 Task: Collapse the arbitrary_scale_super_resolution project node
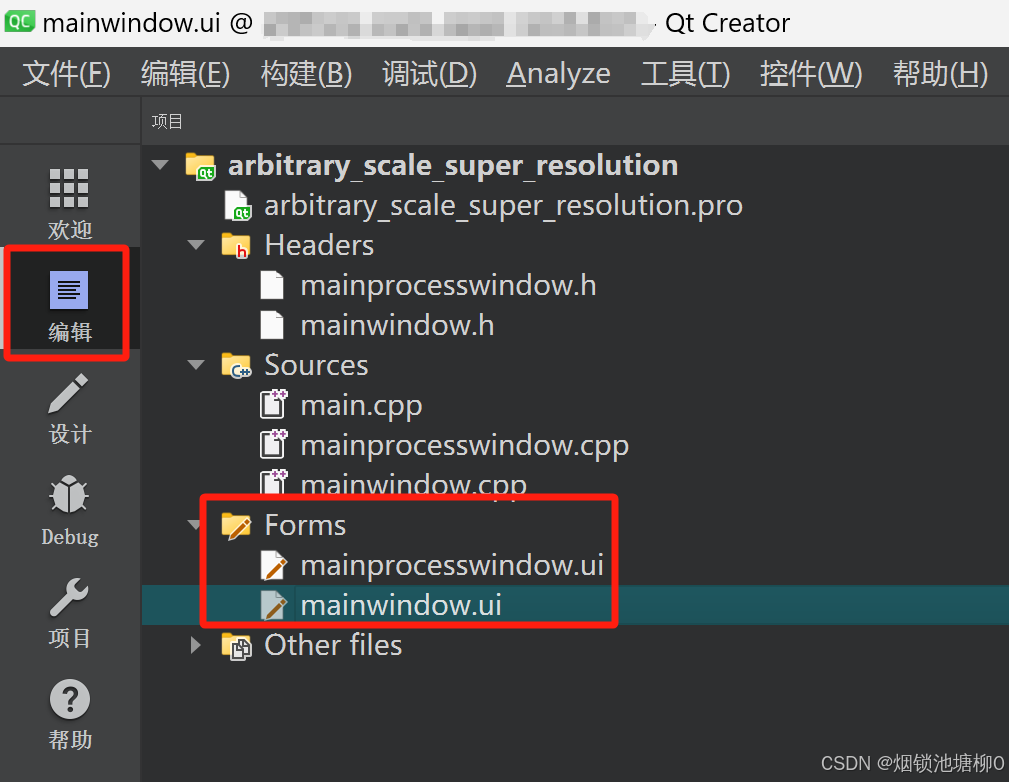[160, 165]
